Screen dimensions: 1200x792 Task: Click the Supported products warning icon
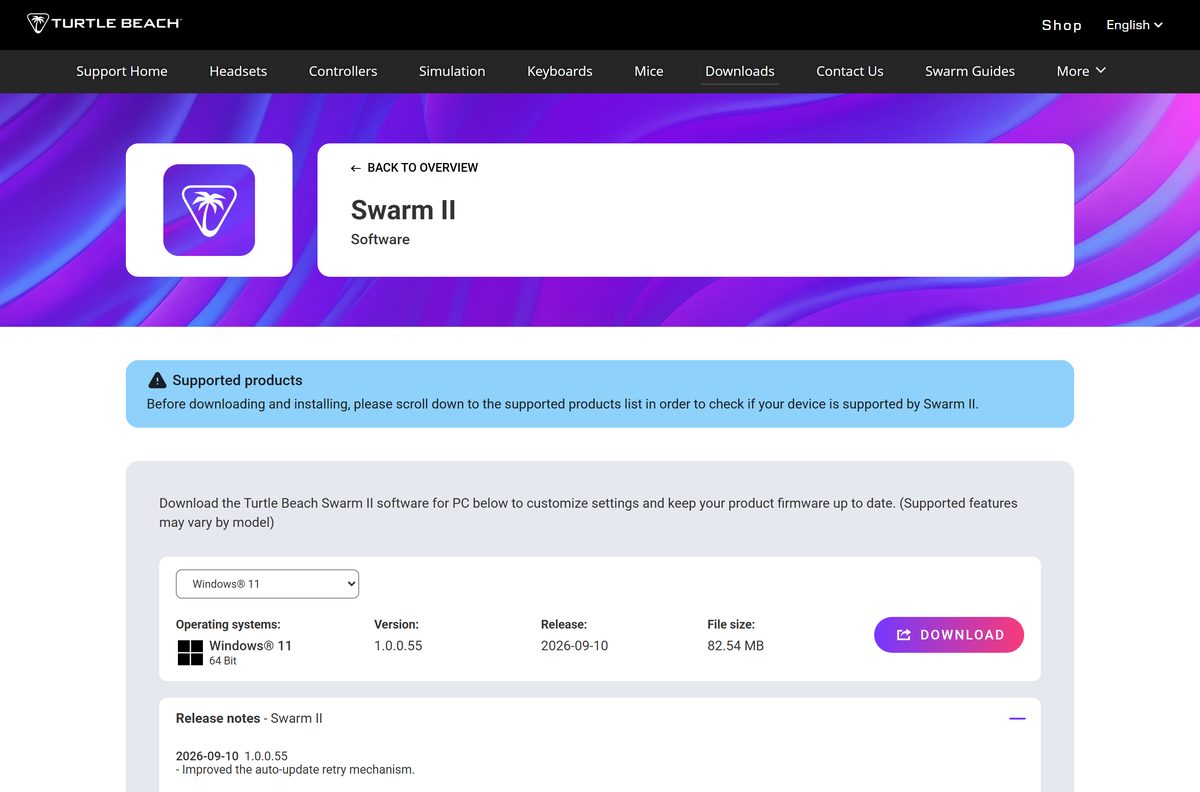157,380
